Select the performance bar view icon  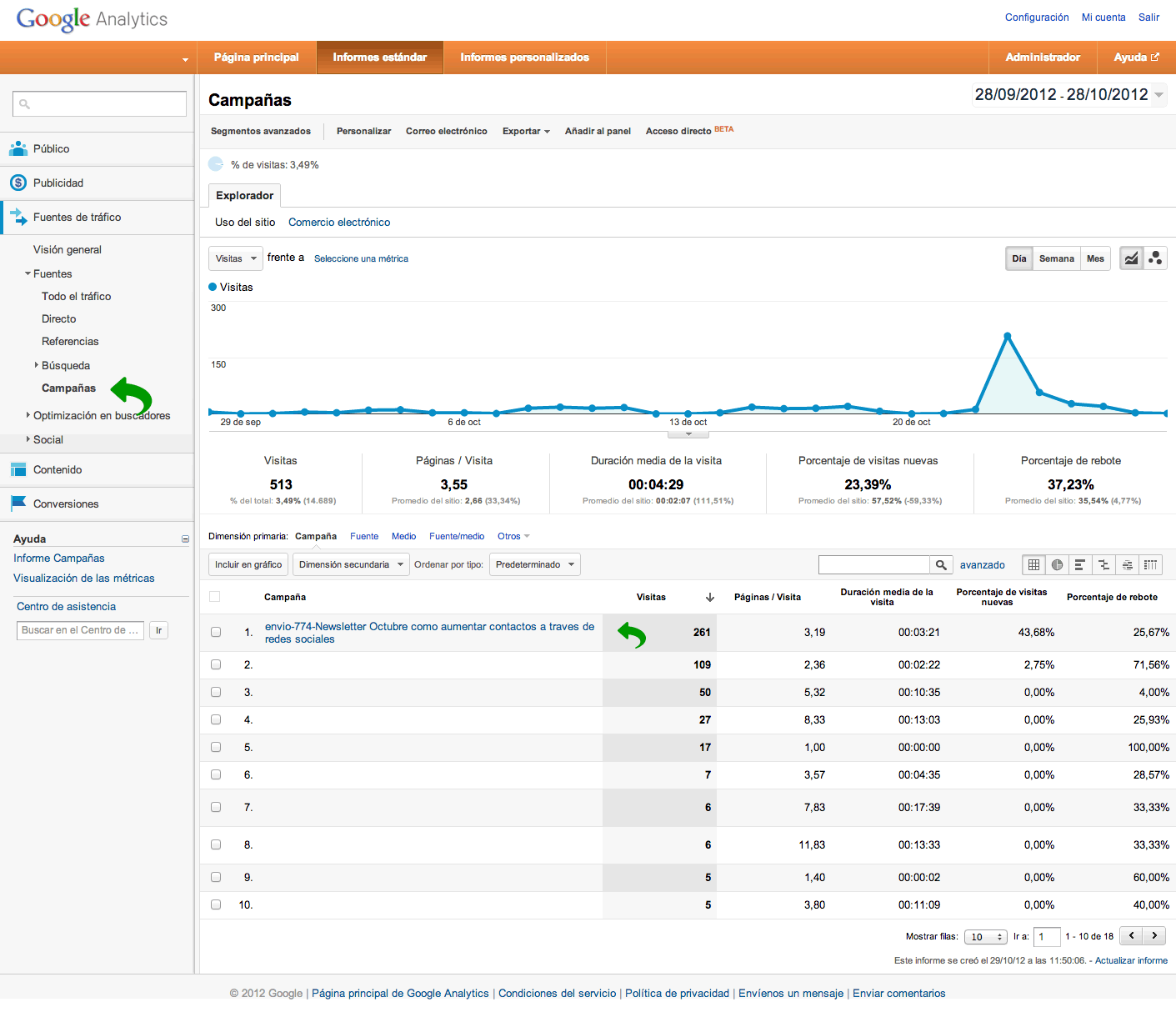coord(1079,565)
